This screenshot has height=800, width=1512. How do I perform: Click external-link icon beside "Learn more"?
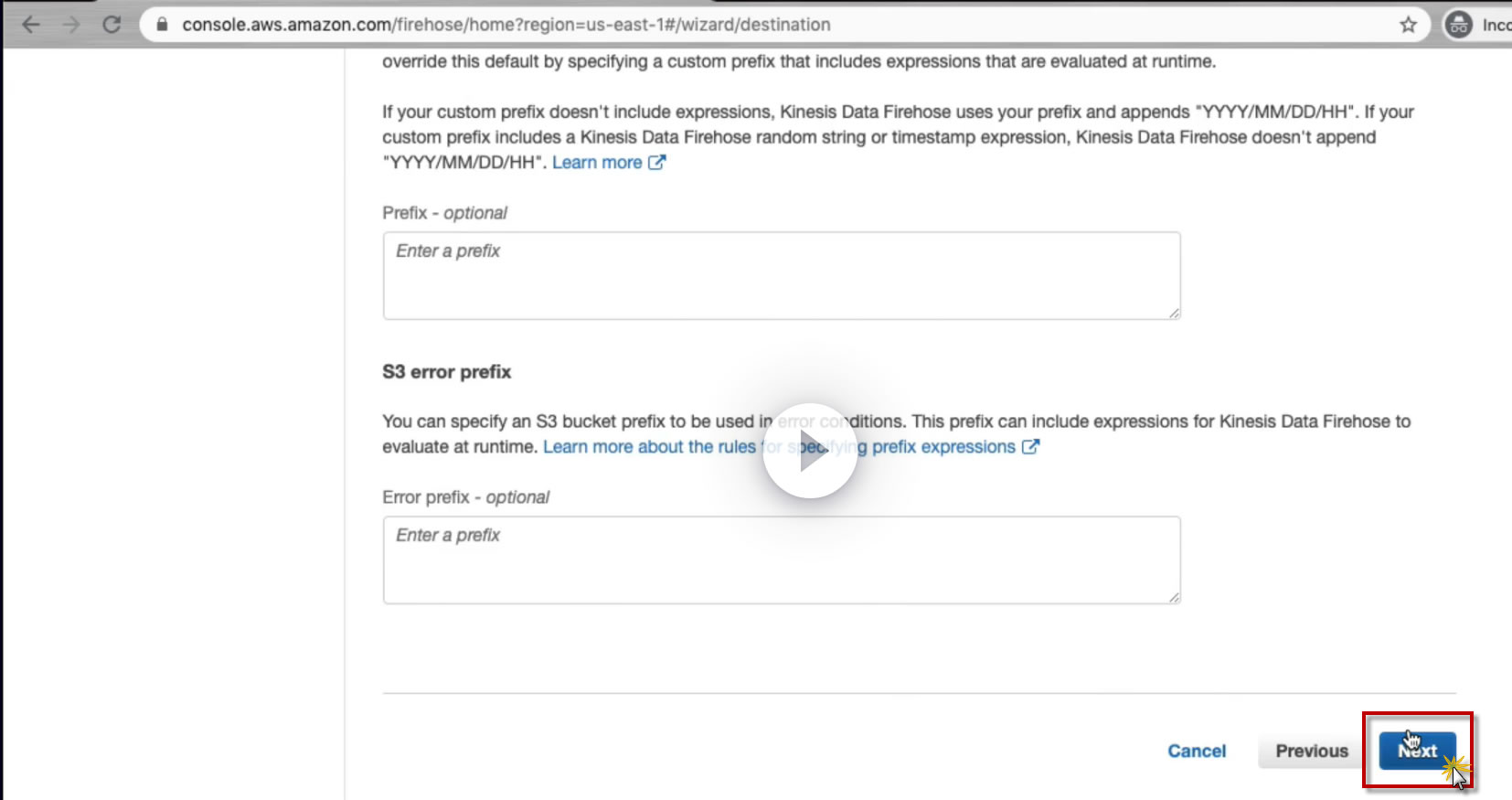tap(656, 163)
